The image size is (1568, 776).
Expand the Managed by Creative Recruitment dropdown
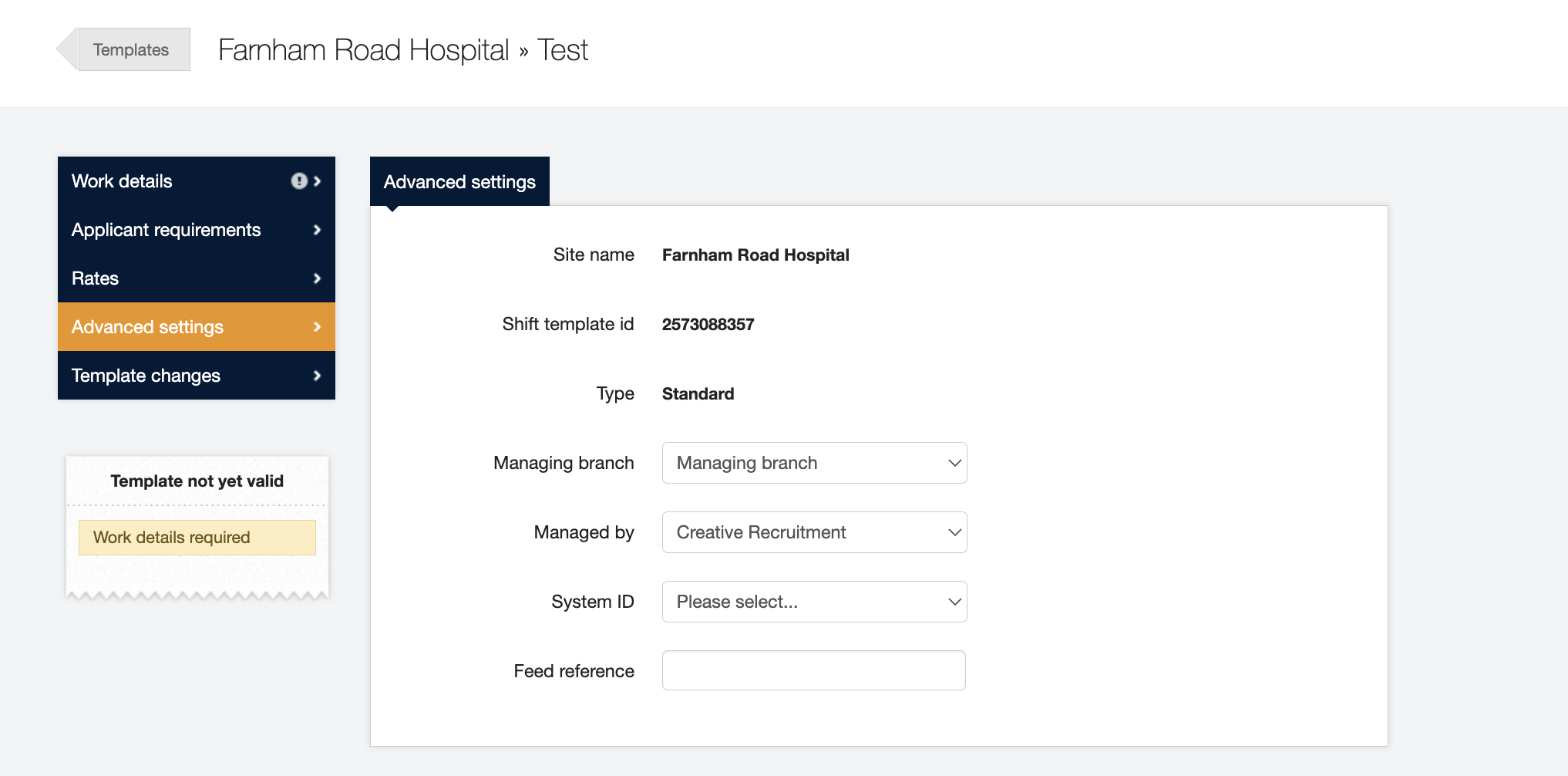point(814,532)
